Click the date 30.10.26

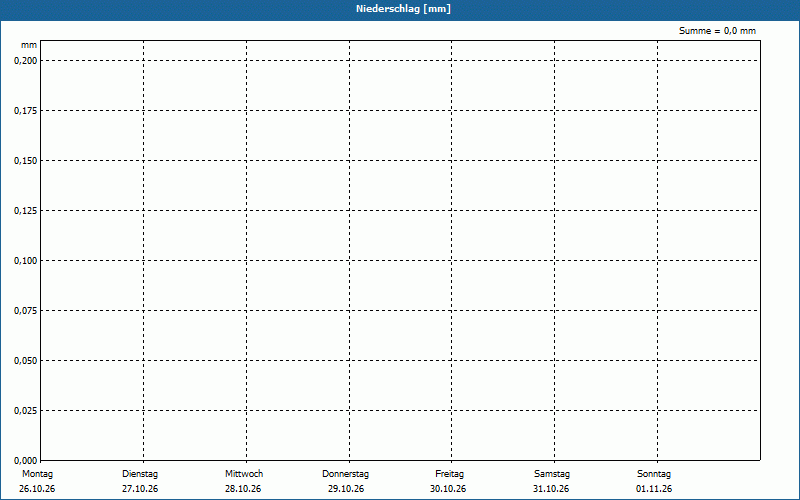click(x=448, y=489)
